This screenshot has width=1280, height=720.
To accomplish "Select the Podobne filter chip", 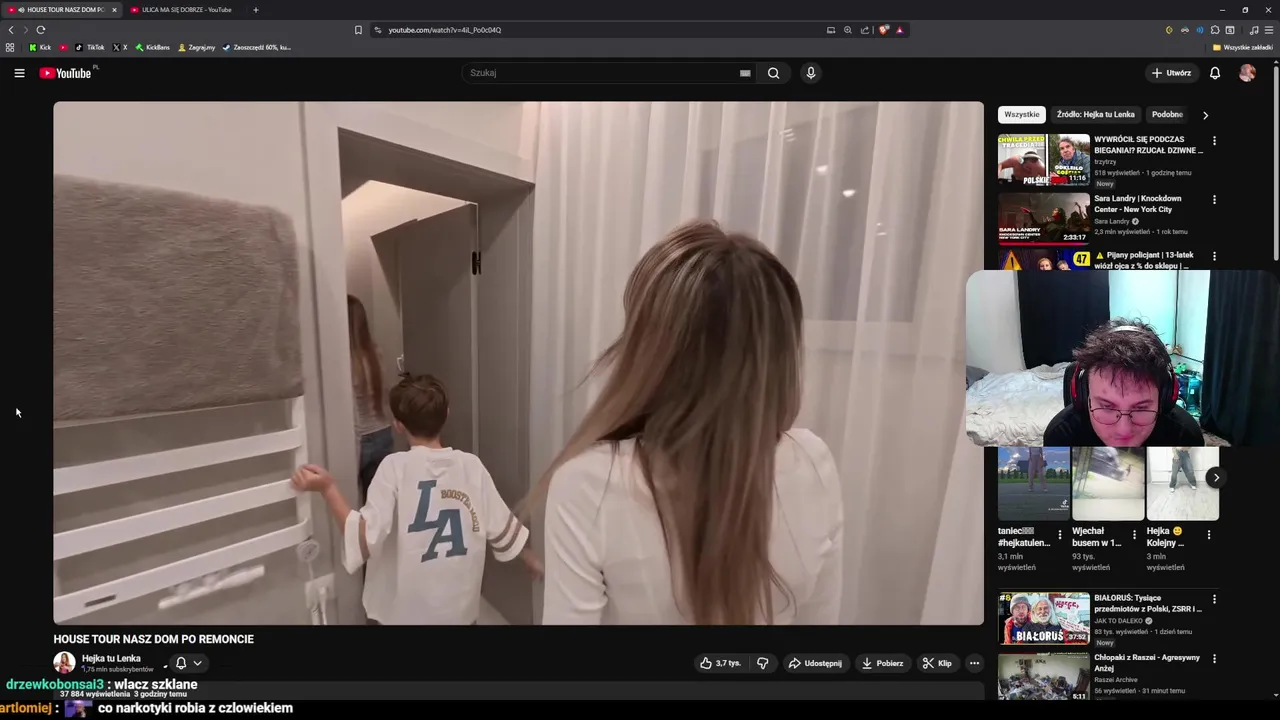I will tap(1167, 115).
